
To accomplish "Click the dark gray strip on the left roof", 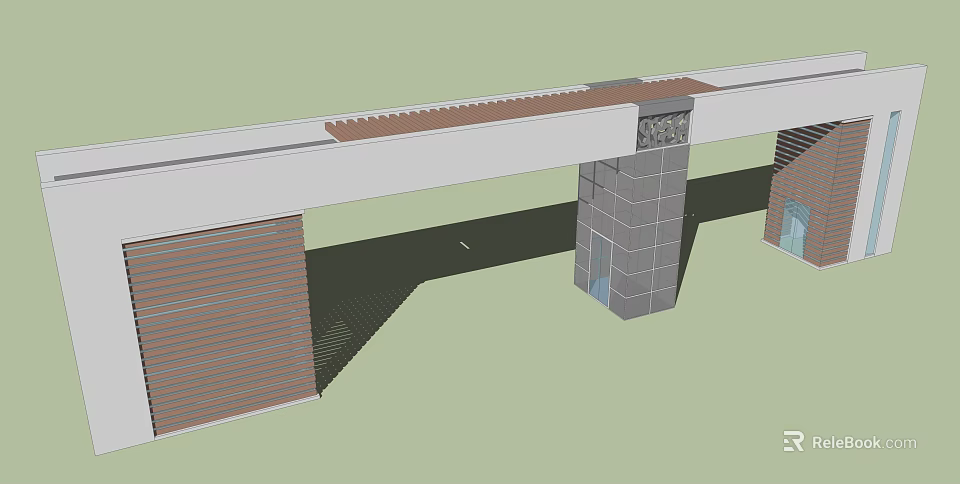I will tap(195, 160).
